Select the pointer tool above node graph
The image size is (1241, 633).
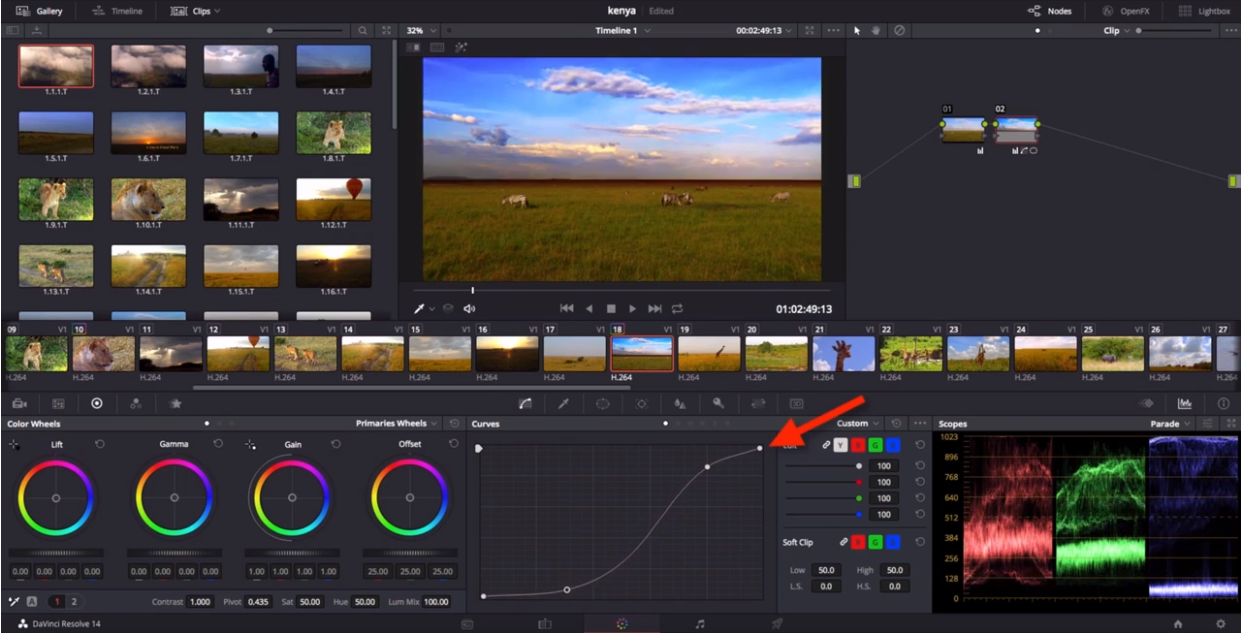coord(856,30)
